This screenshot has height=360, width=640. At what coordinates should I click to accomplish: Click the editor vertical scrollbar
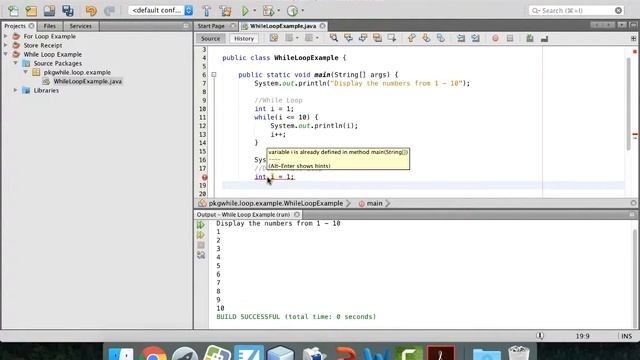tap(629, 104)
